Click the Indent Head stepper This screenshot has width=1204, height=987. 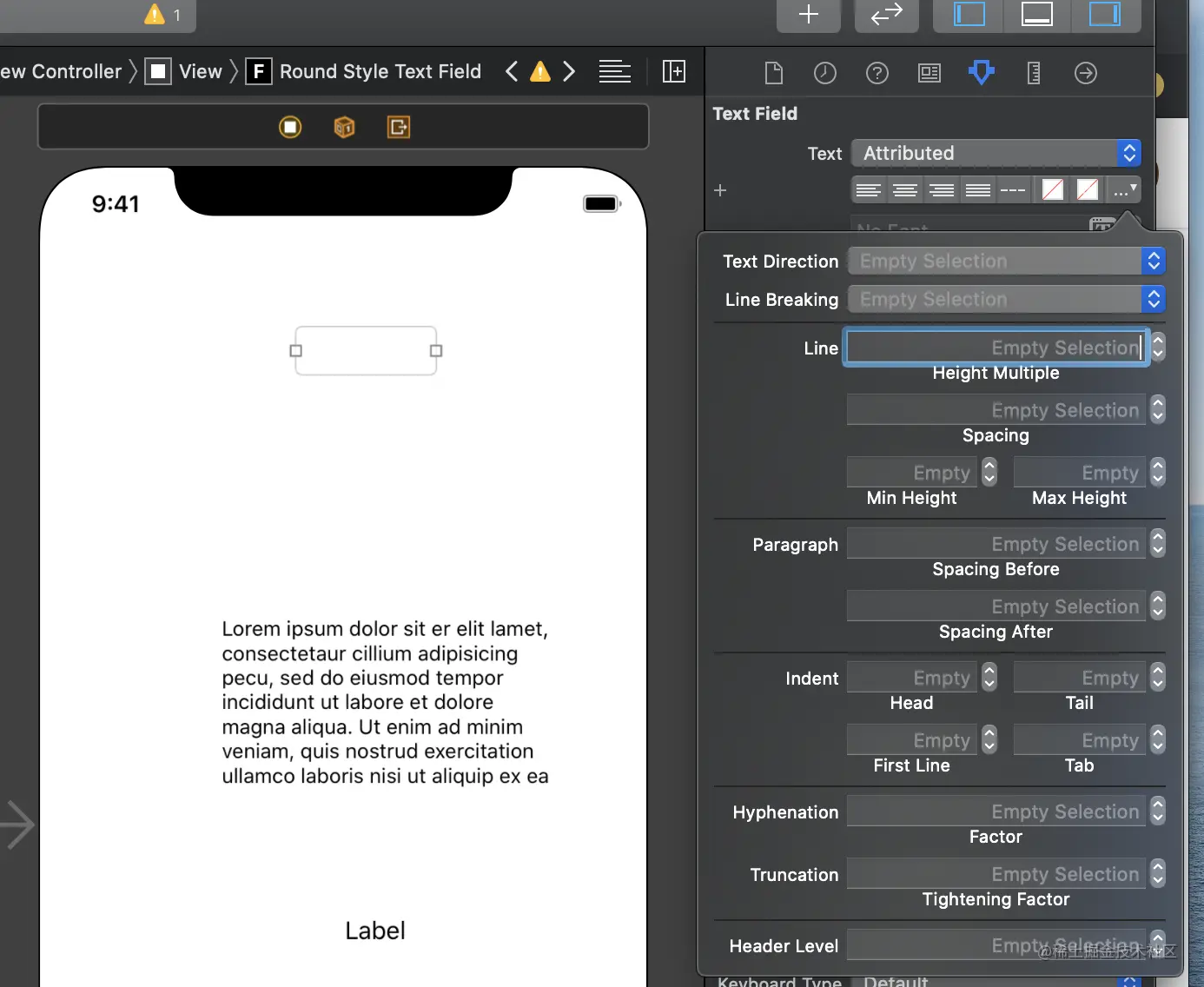pyautogui.click(x=989, y=678)
